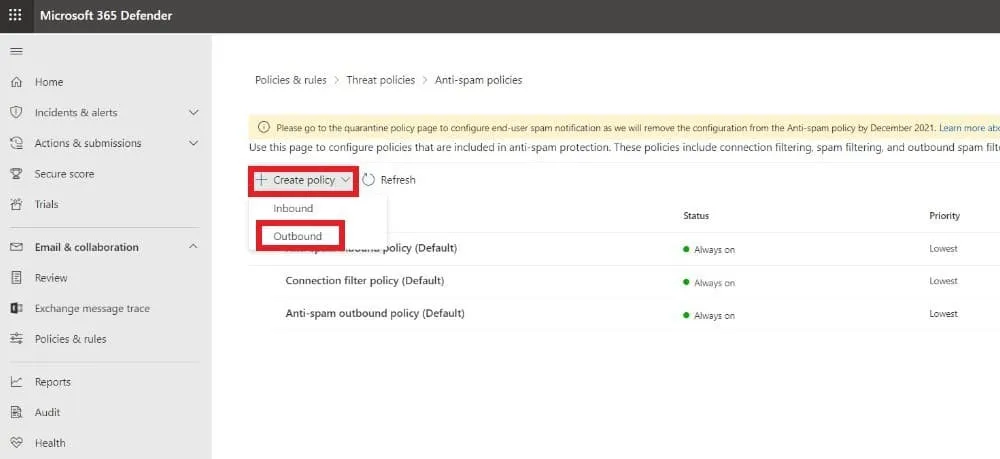Expand Actions & submissions chevron
The image size is (1000, 459).
(193, 143)
